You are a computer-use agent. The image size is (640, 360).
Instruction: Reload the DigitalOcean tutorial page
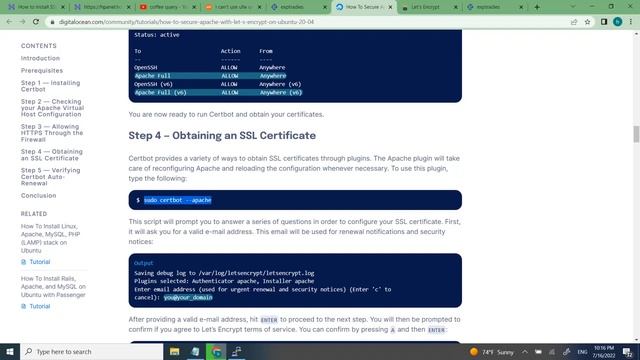pyautogui.click(x=36, y=22)
